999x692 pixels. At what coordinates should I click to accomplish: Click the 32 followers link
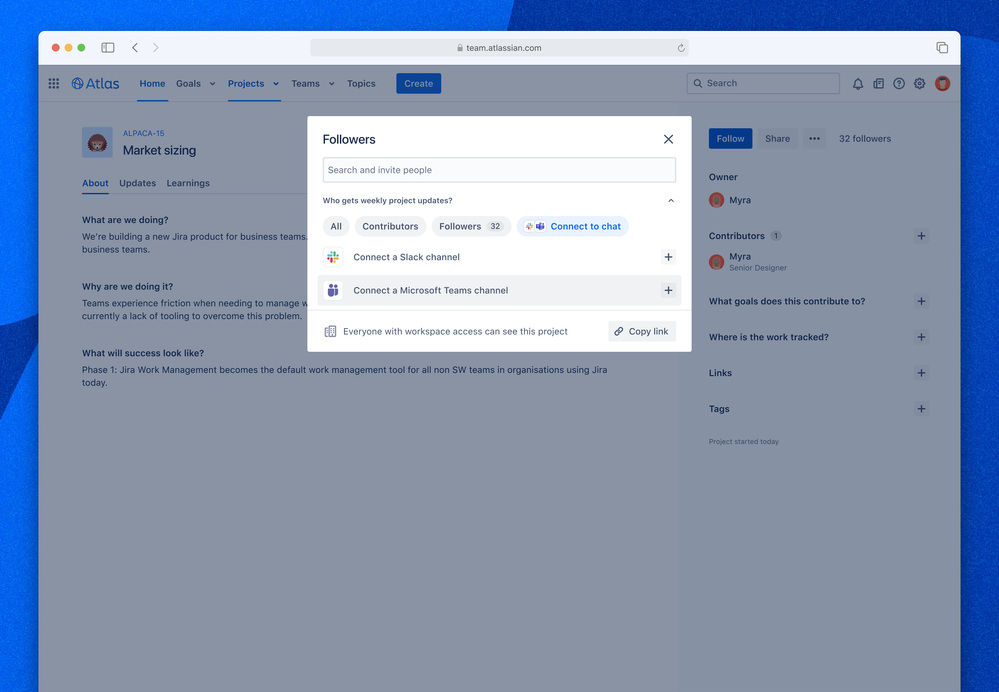pyautogui.click(x=865, y=138)
